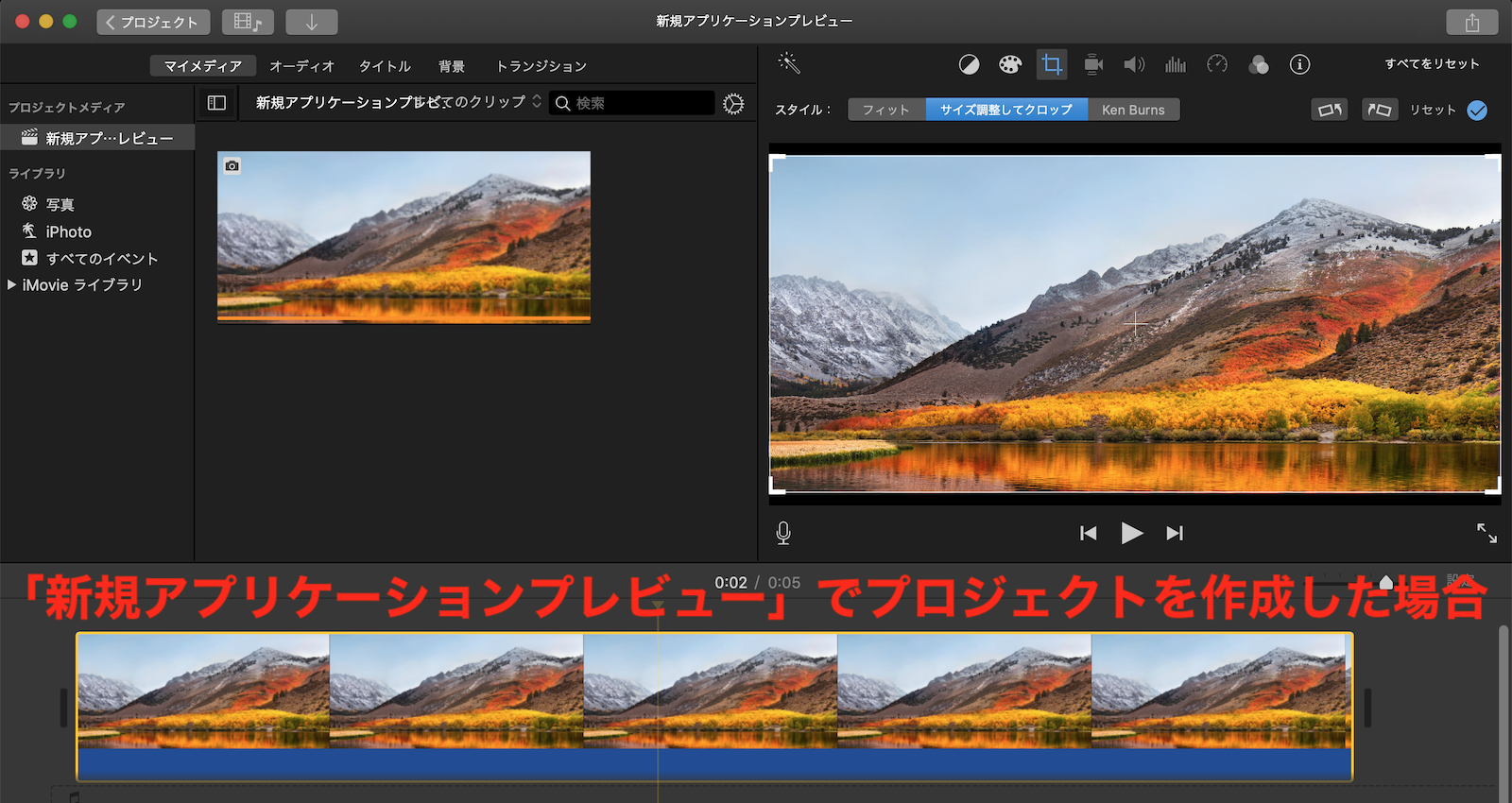Switch to the トランジション tab
This screenshot has width=1512, height=803.
click(541, 66)
